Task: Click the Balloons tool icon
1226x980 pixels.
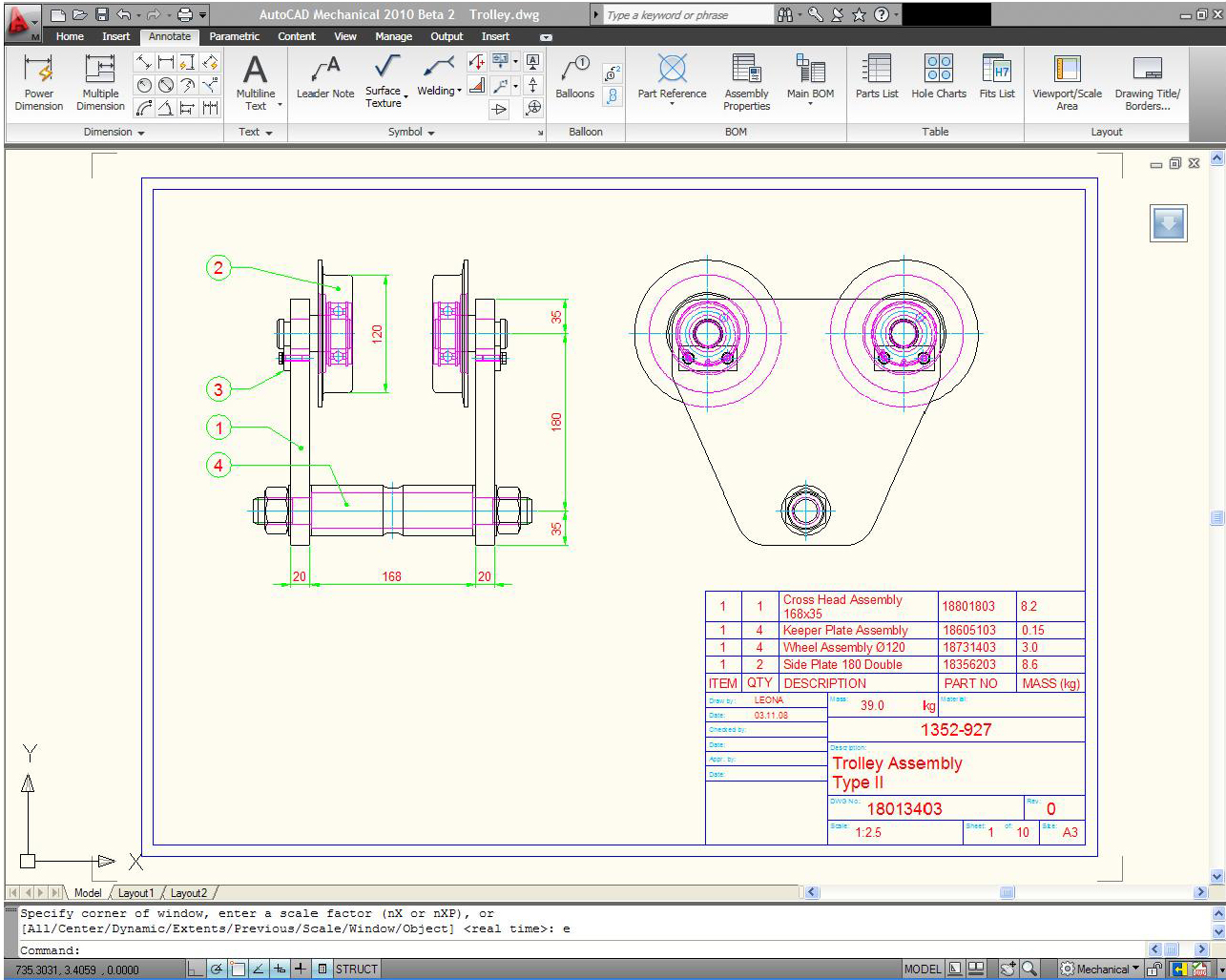Action: click(574, 70)
